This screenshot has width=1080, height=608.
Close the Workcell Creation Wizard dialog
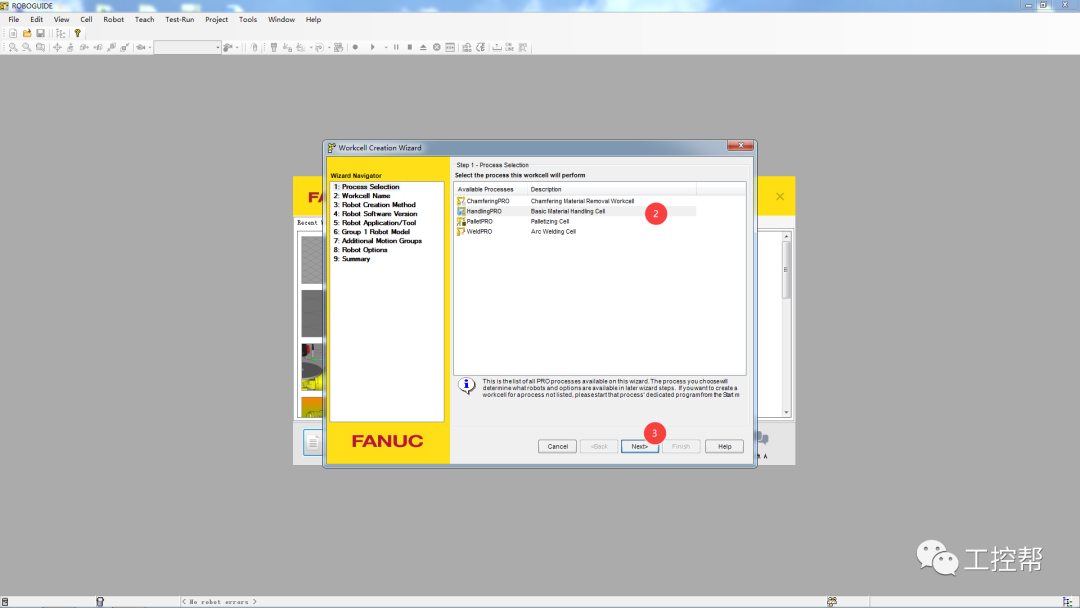click(x=740, y=145)
